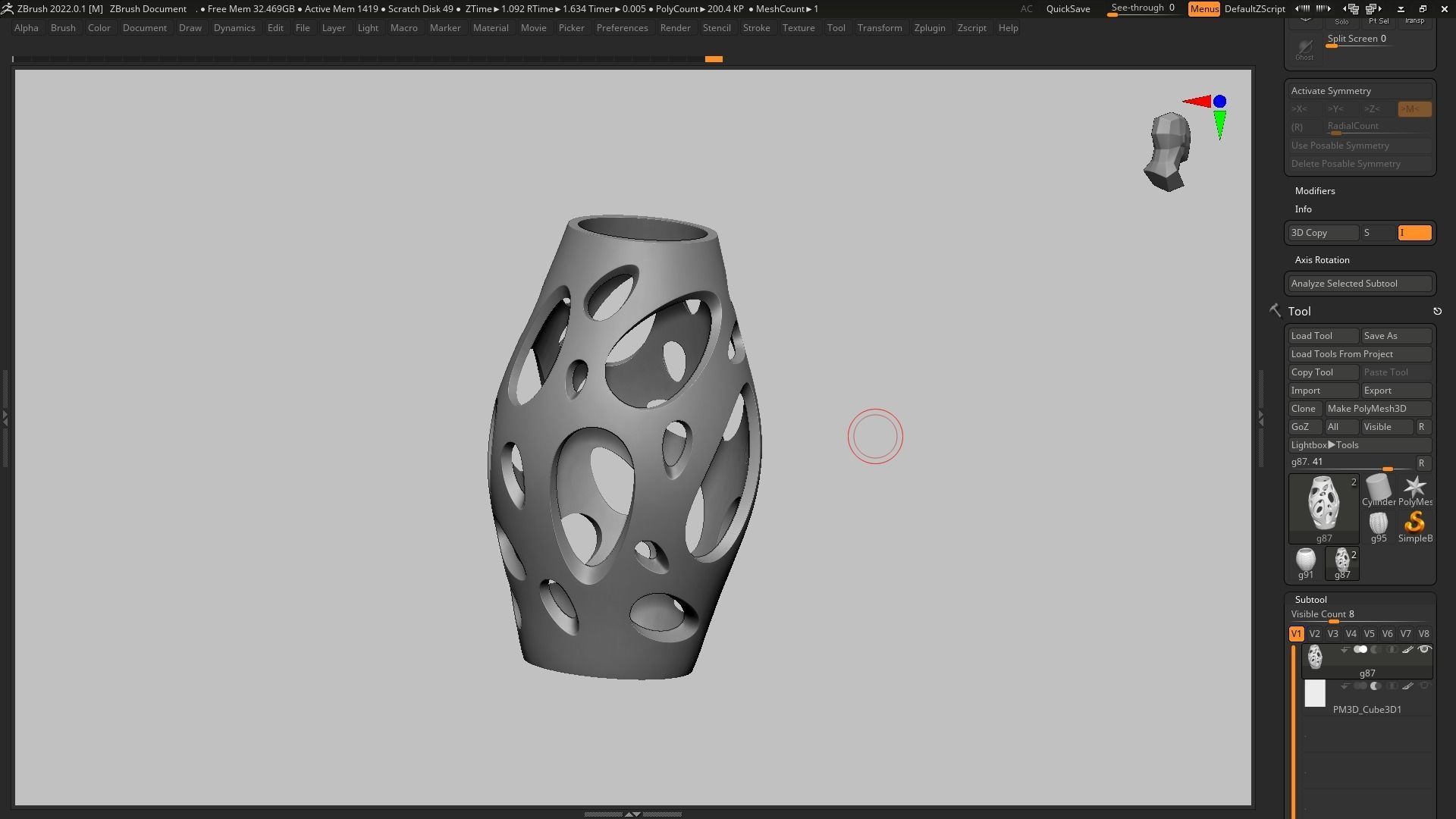Open Lightbox Tools browser

click(1360, 445)
